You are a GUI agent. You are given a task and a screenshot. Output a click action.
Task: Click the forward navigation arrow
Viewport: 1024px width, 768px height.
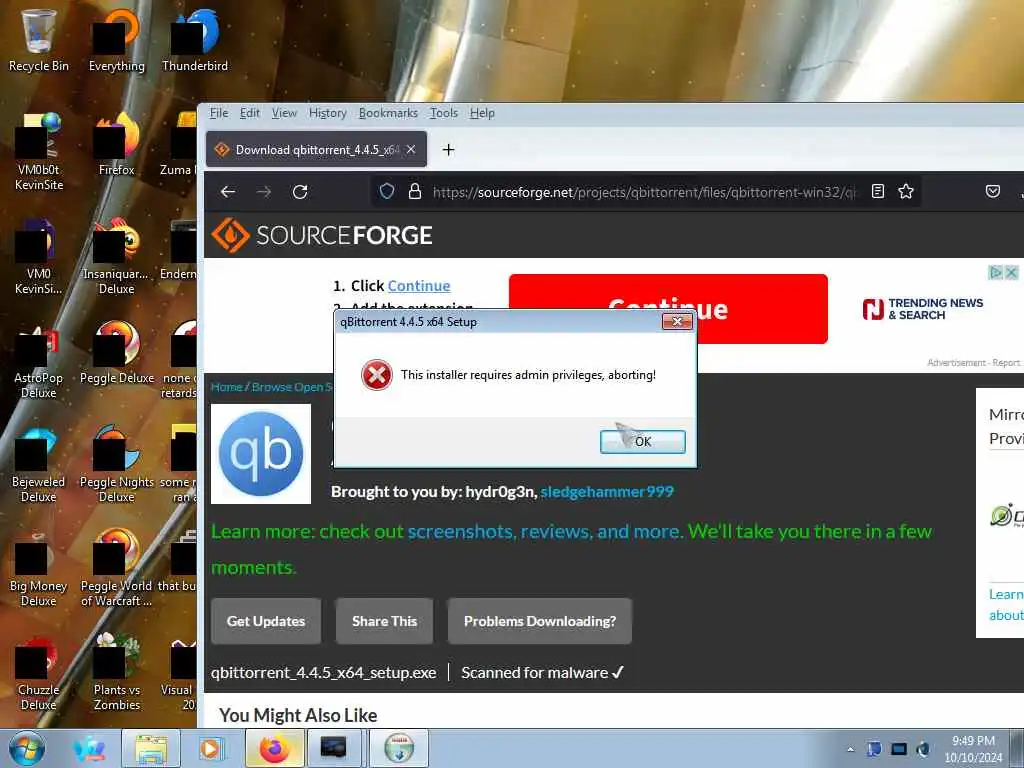coord(264,191)
